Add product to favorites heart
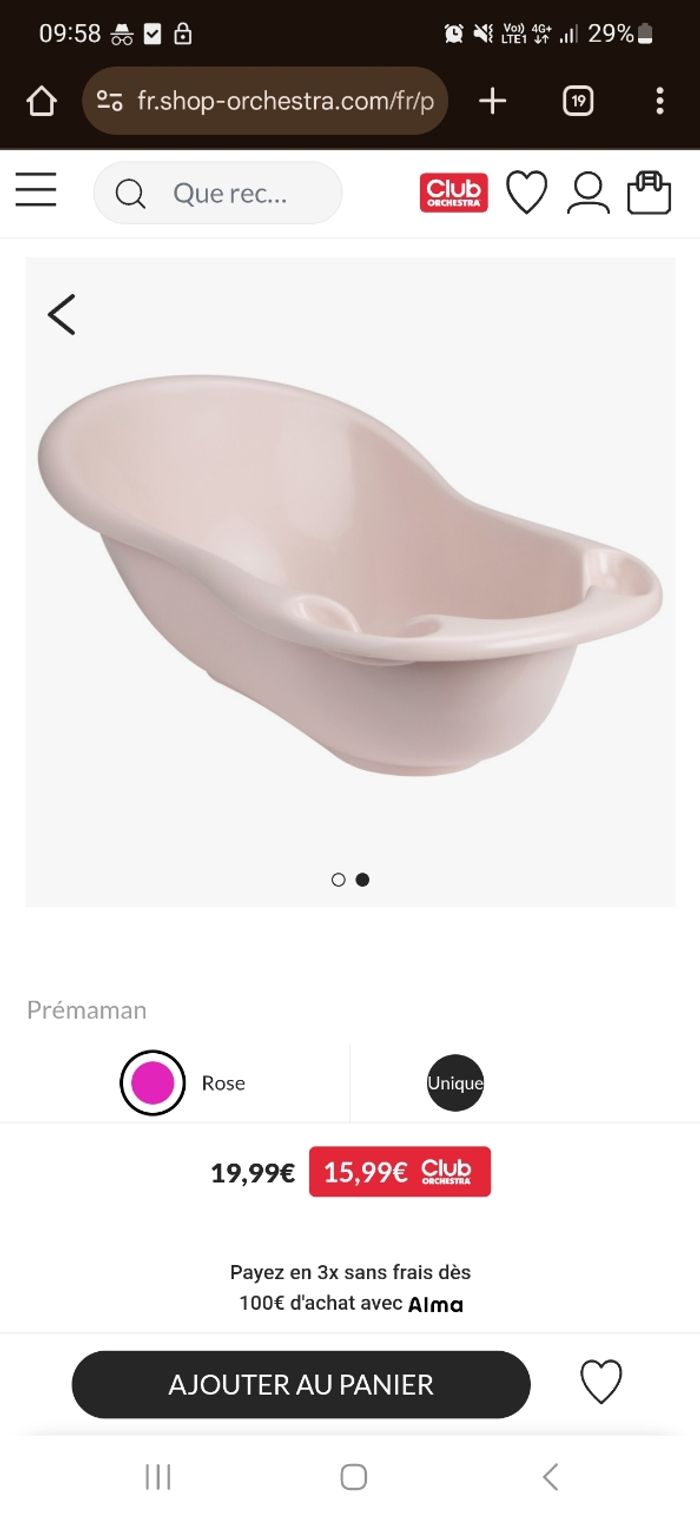The width and height of the screenshot is (700, 1517). [x=601, y=1382]
